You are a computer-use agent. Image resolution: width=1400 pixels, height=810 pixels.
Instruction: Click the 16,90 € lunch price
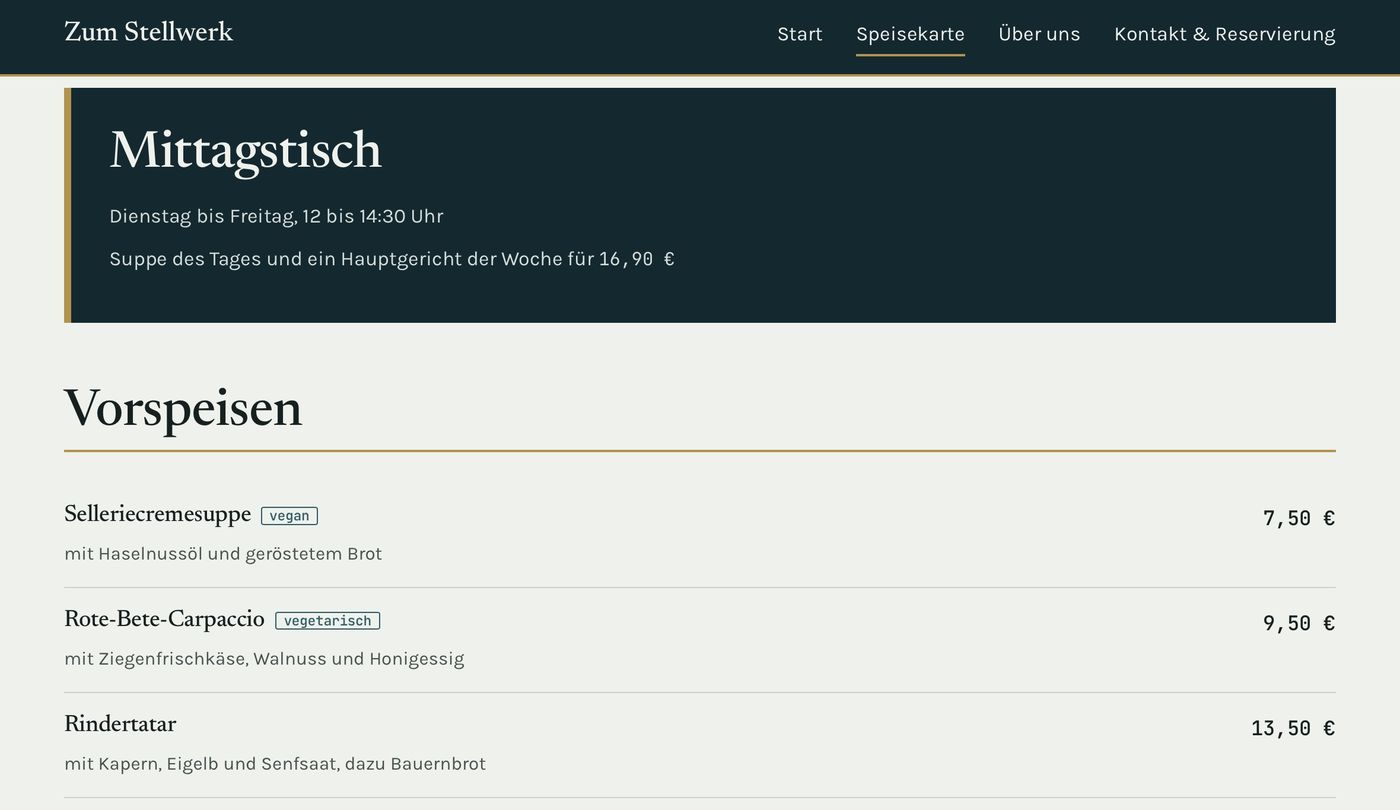[637, 259]
